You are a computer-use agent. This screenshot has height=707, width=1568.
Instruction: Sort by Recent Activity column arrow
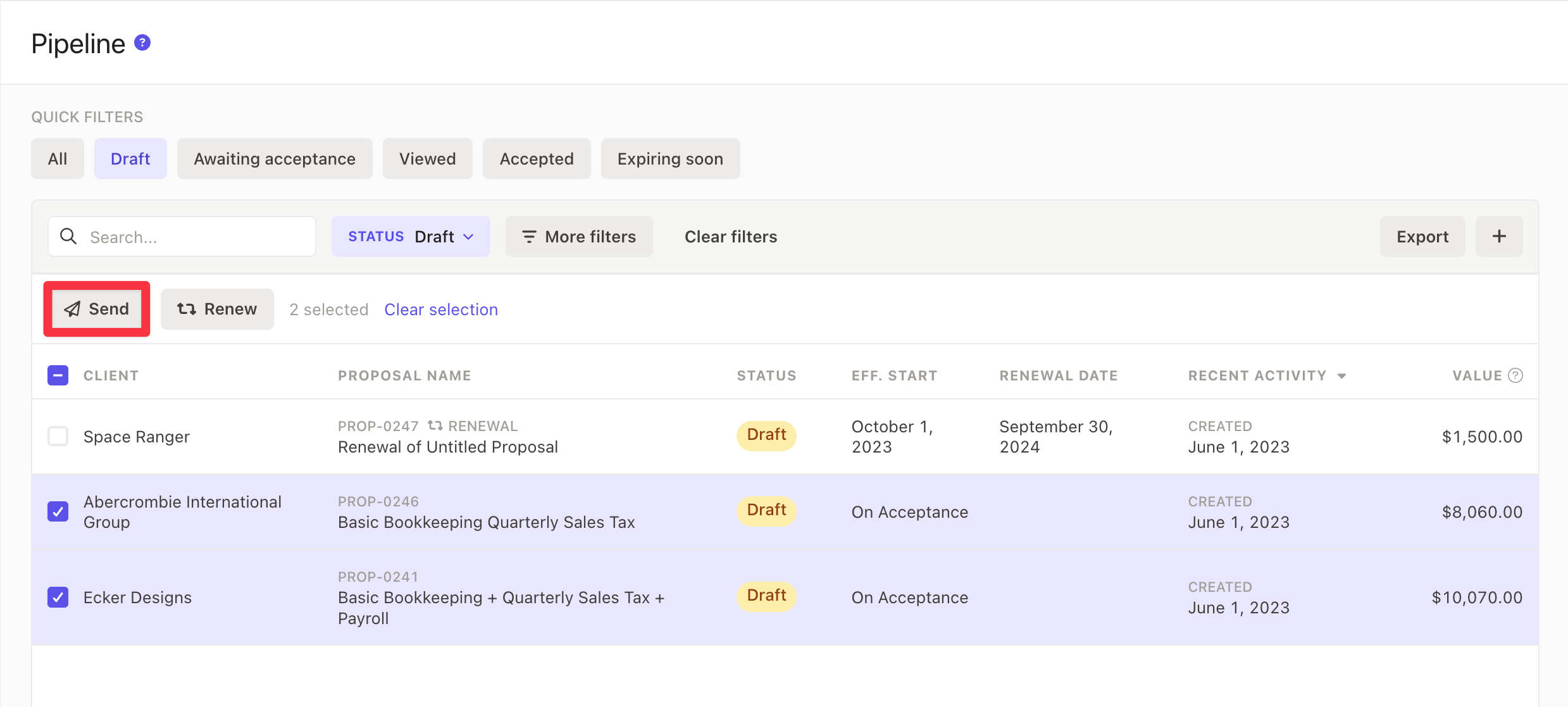pyautogui.click(x=1341, y=376)
